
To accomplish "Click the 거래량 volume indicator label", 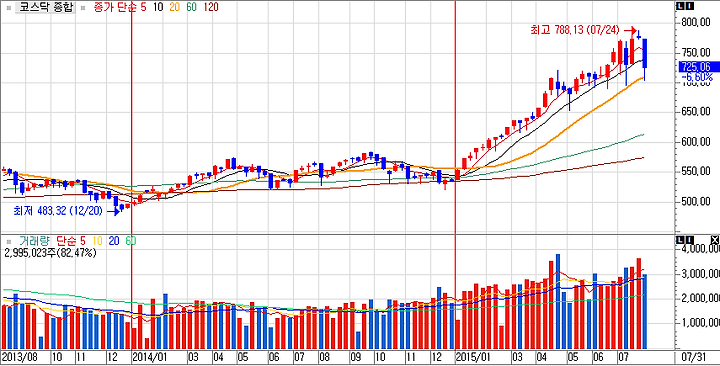I will [34, 240].
